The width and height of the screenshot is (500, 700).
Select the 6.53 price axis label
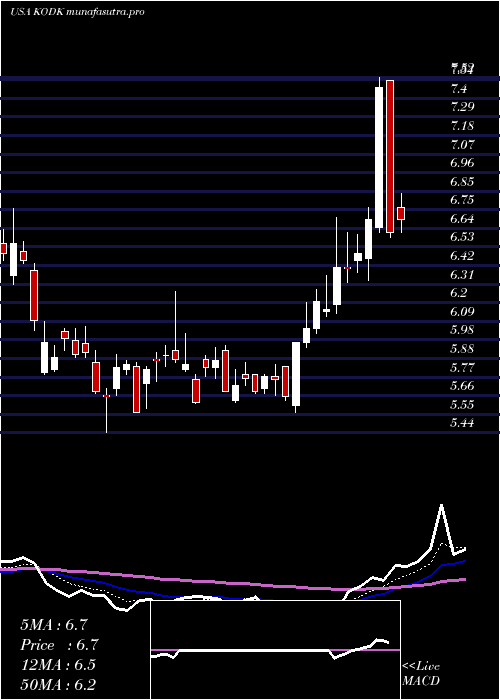pyautogui.click(x=462, y=237)
